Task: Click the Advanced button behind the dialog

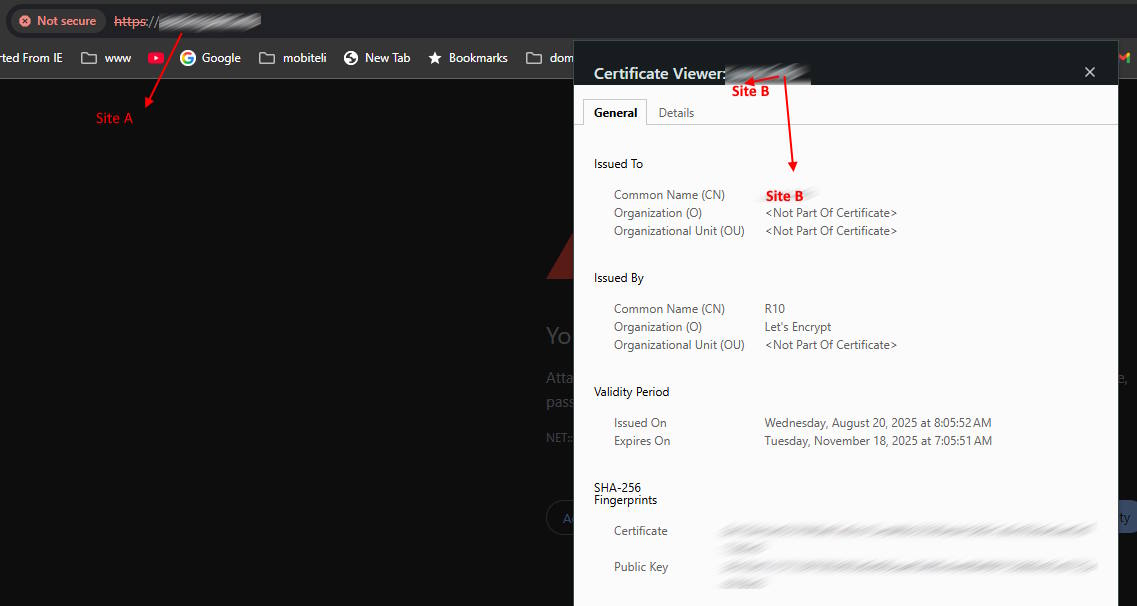Action: point(561,518)
